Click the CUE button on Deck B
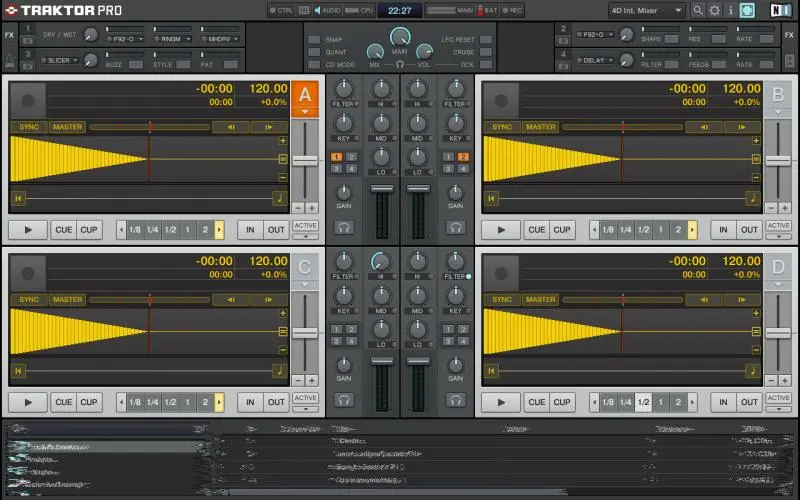The height and width of the screenshot is (500, 800). click(x=536, y=230)
